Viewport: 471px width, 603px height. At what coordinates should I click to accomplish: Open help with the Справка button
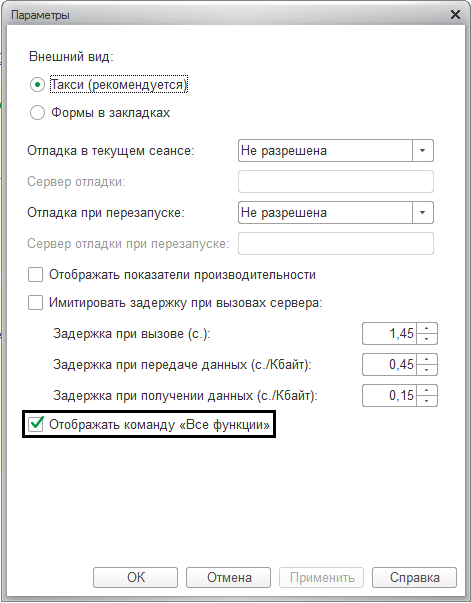414,577
